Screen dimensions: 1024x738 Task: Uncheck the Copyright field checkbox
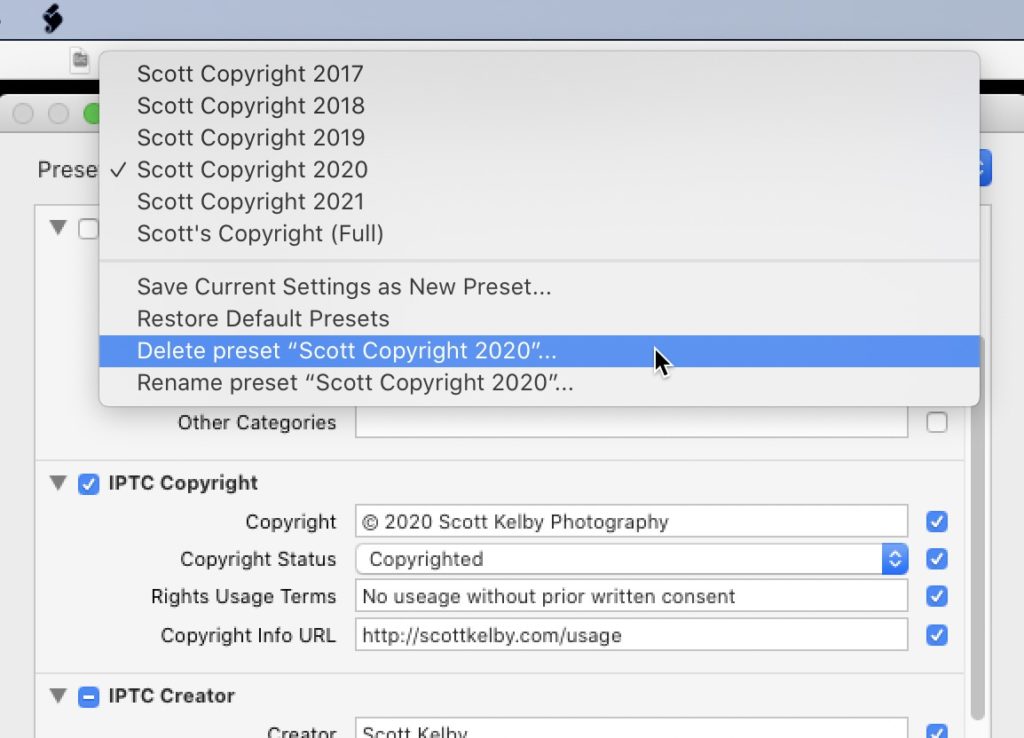(936, 521)
